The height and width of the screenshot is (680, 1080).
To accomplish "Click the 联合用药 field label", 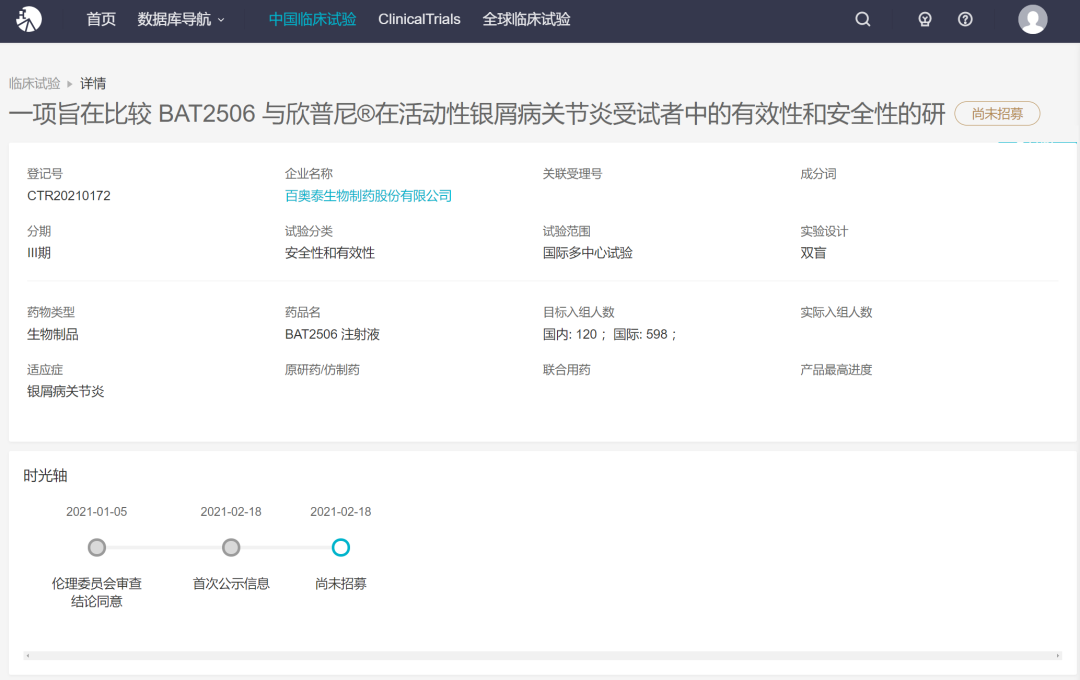I will pyautogui.click(x=566, y=370).
